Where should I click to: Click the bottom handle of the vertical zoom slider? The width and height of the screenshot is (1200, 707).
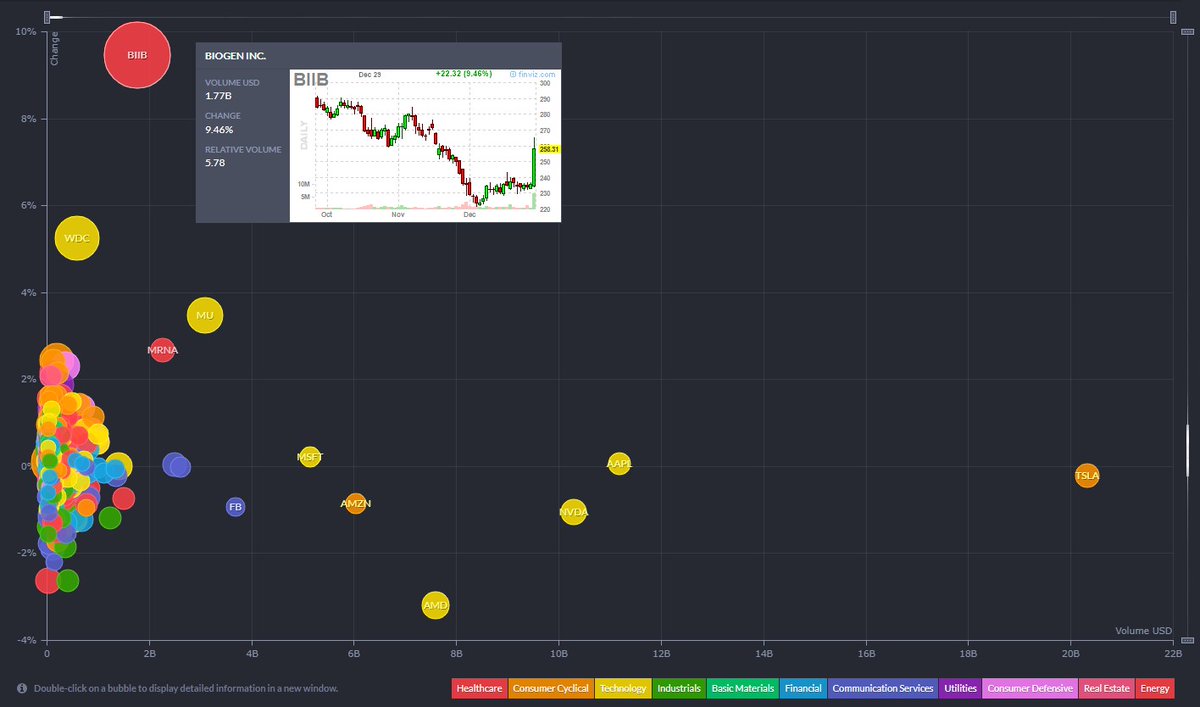(x=1187, y=639)
